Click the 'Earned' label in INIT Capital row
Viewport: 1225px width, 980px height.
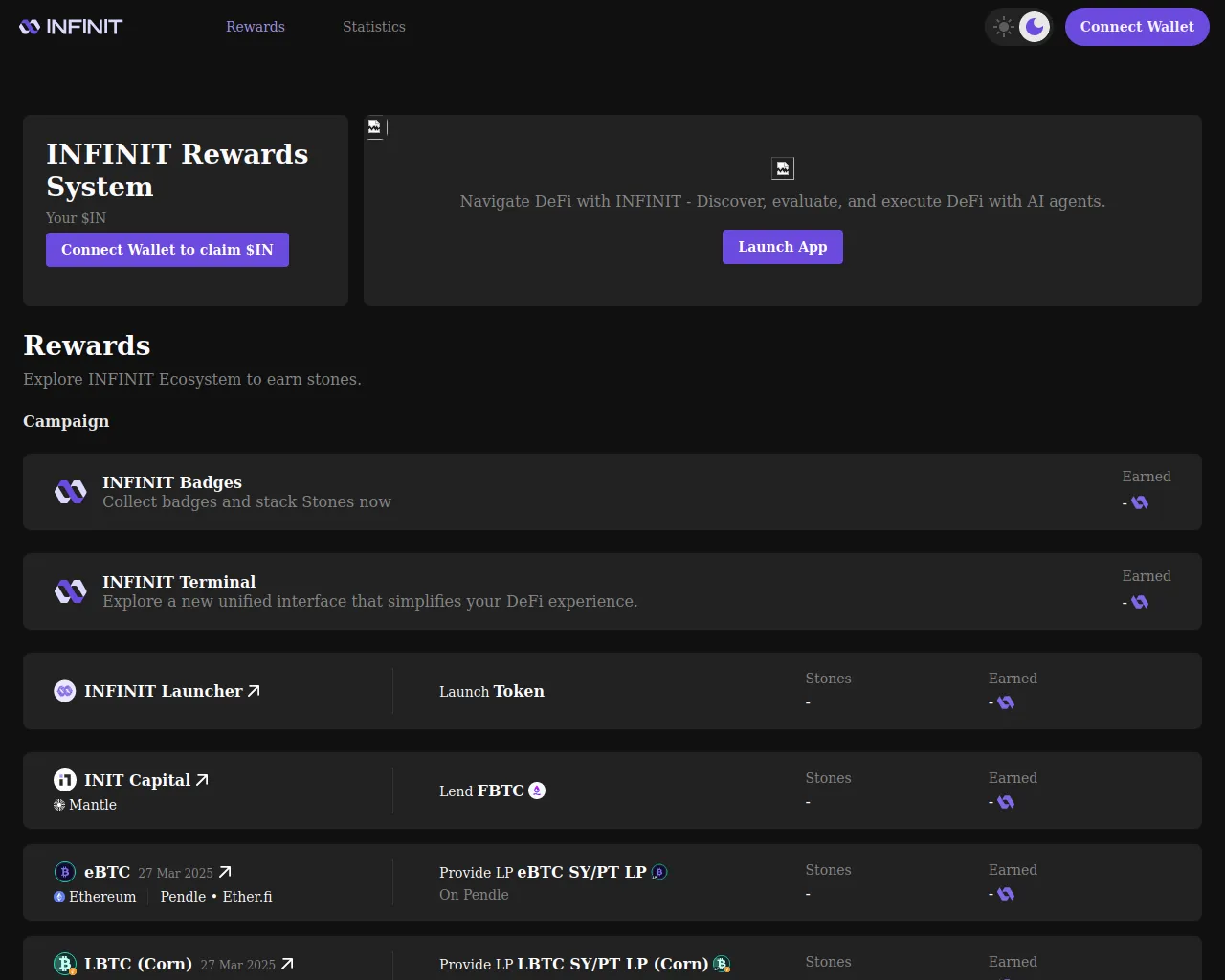coord(1013,778)
